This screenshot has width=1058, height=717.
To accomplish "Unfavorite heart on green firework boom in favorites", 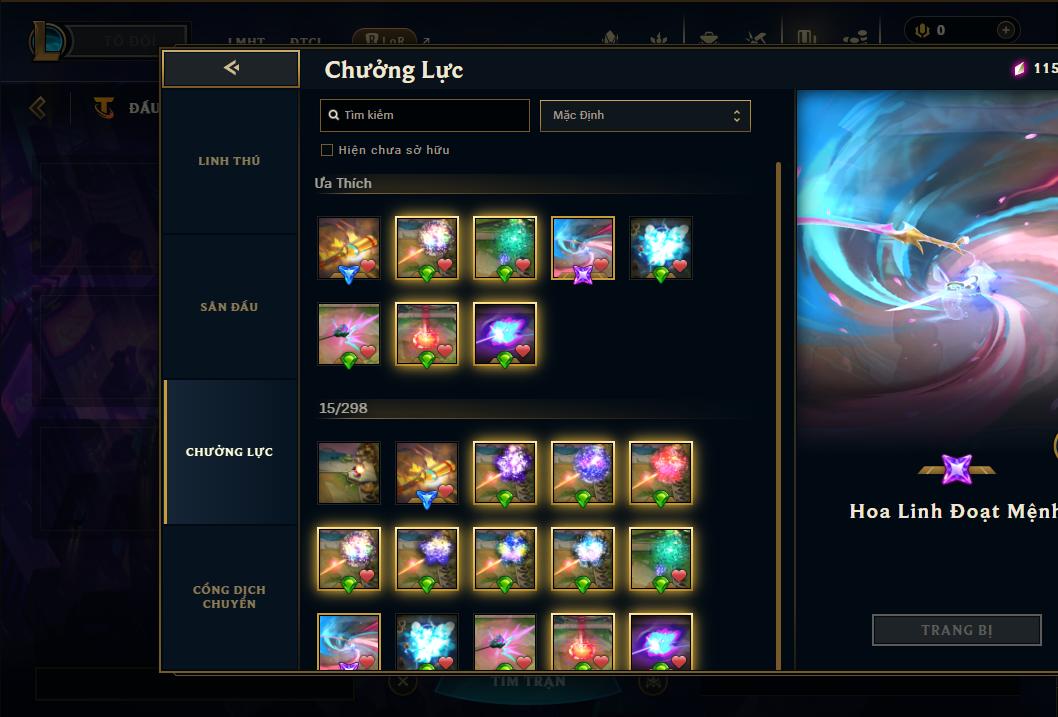I will 523,265.
